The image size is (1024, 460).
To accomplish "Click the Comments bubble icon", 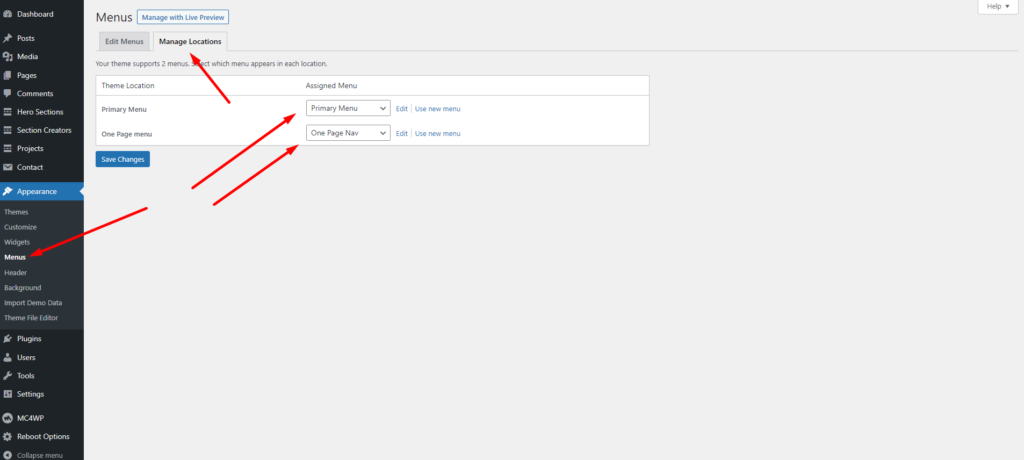I will pyautogui.click(x=8, y=93).
